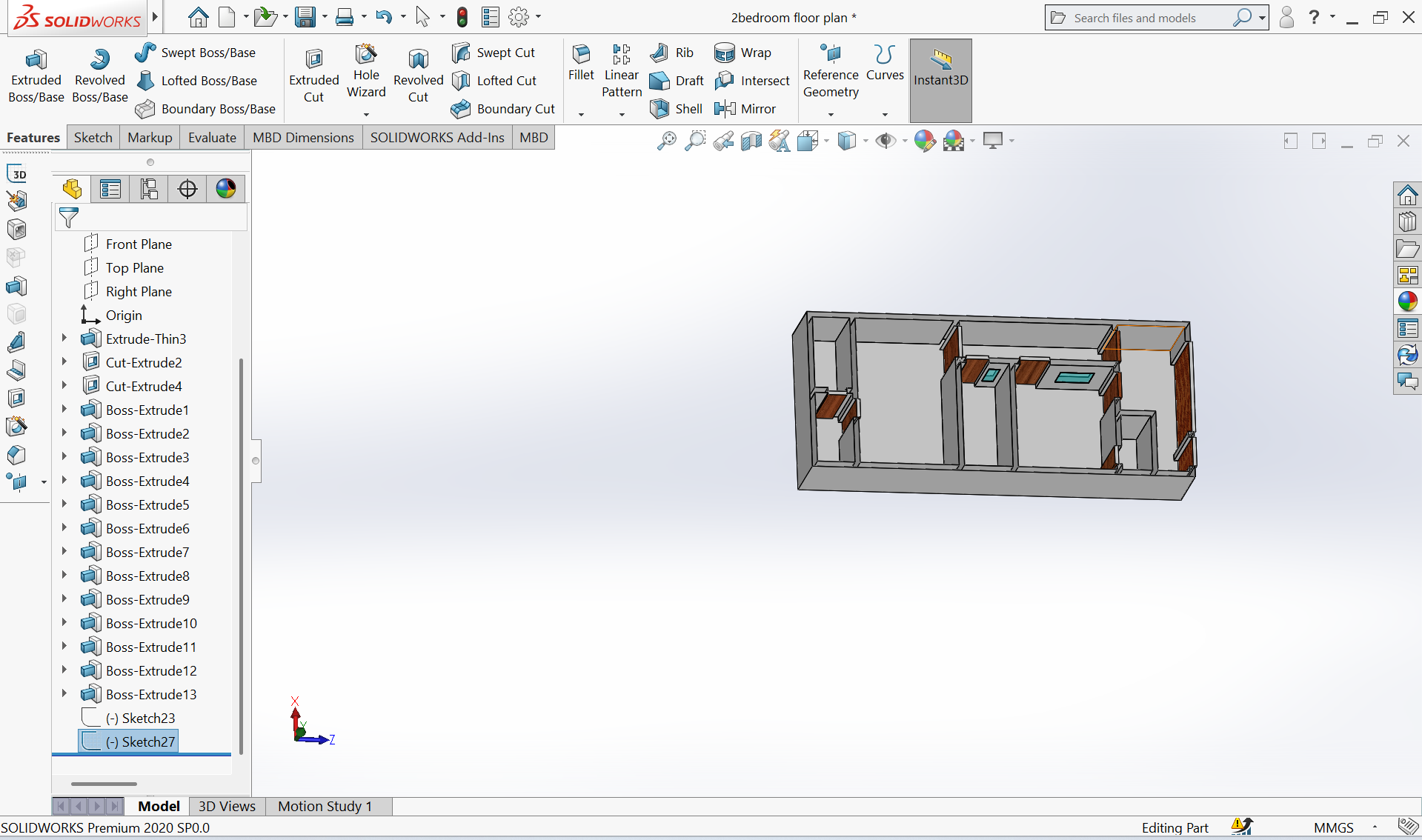Image resolution: width=1422 pixels, height=840 pixels.
Task: Toggle the Instant3D mode button
Action: pos(940,80)
